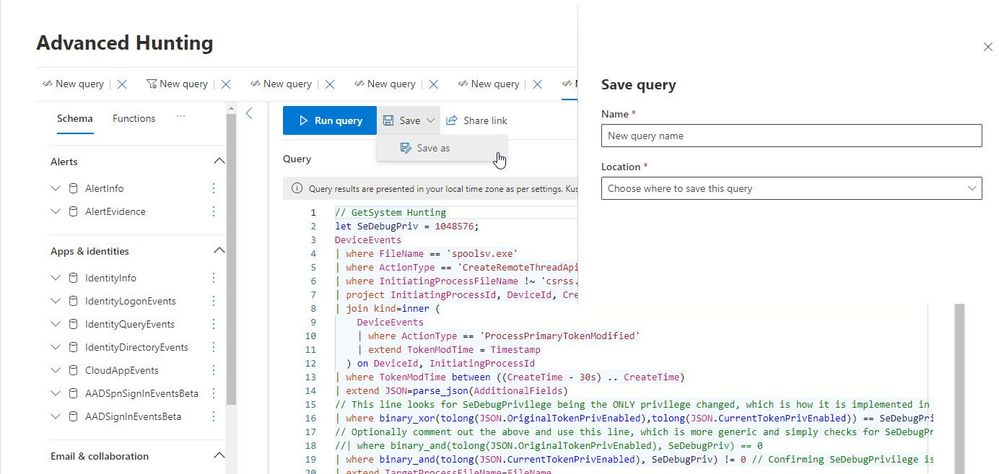Click the query results info icon
Viewport: 999px width, 474px height.
pos(297,189)
